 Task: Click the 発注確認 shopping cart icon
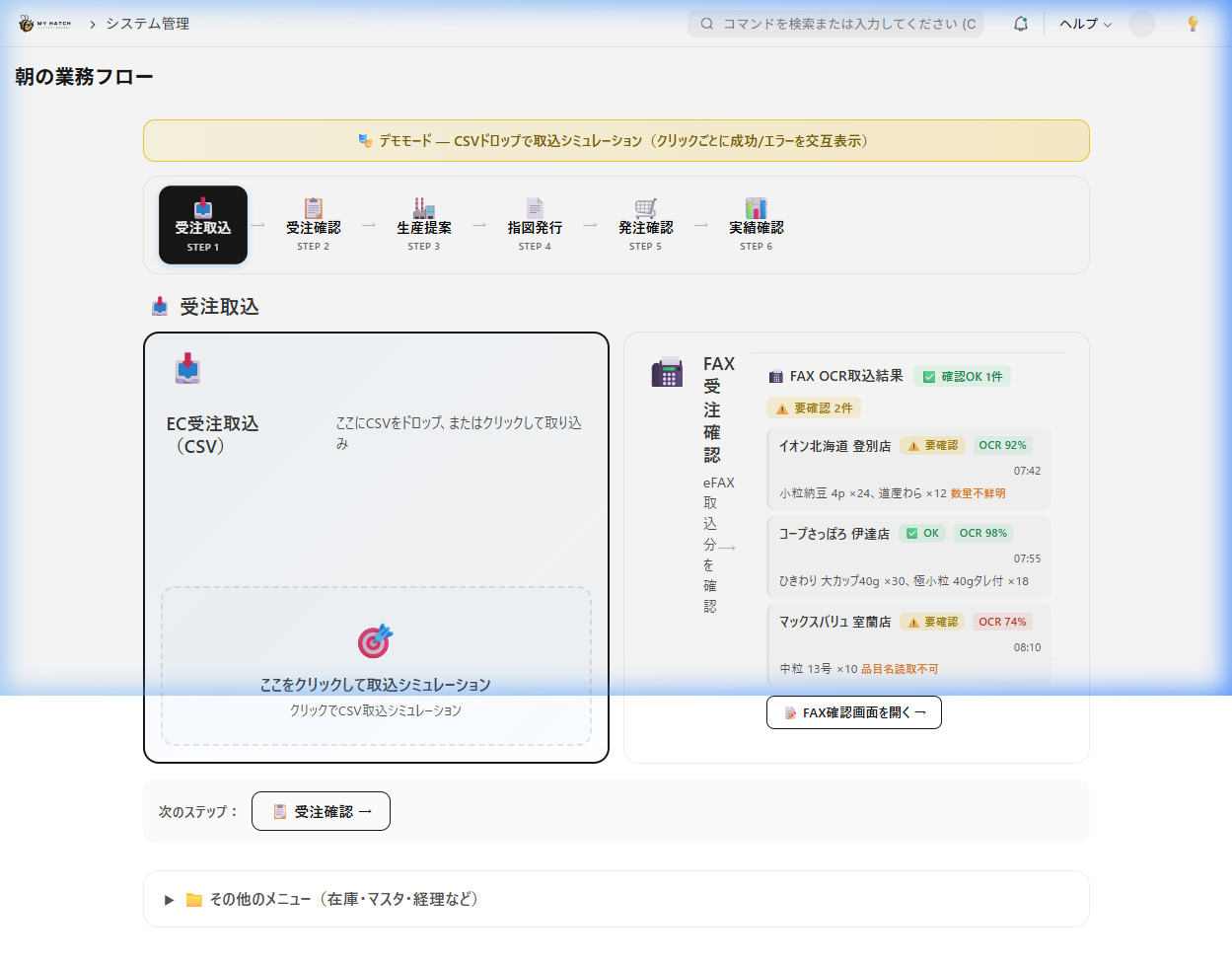[x=645, y=208]
